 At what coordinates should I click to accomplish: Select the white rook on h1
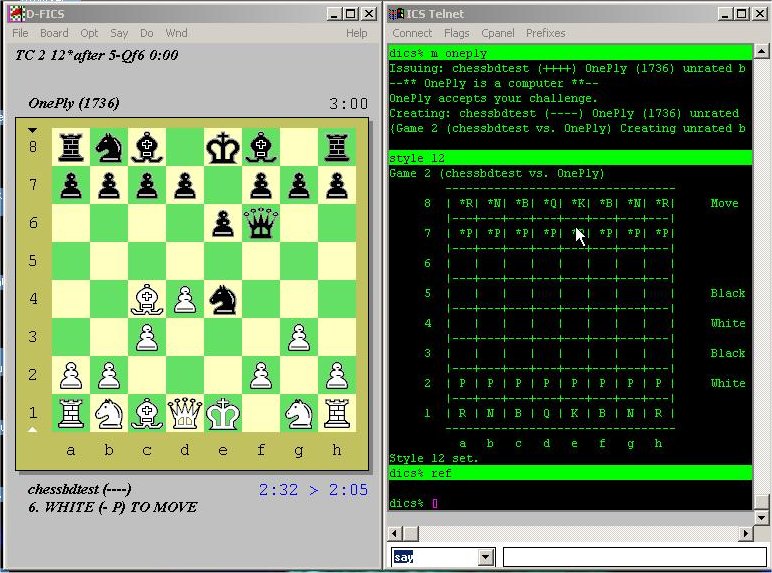tap(337, 414)
